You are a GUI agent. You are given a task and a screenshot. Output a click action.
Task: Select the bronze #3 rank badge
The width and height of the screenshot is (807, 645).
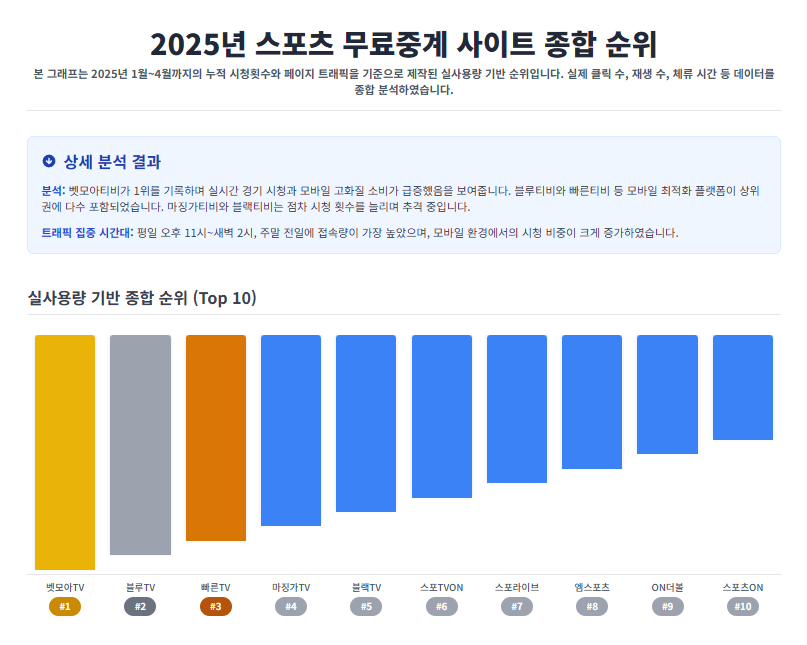pos(216,607)
